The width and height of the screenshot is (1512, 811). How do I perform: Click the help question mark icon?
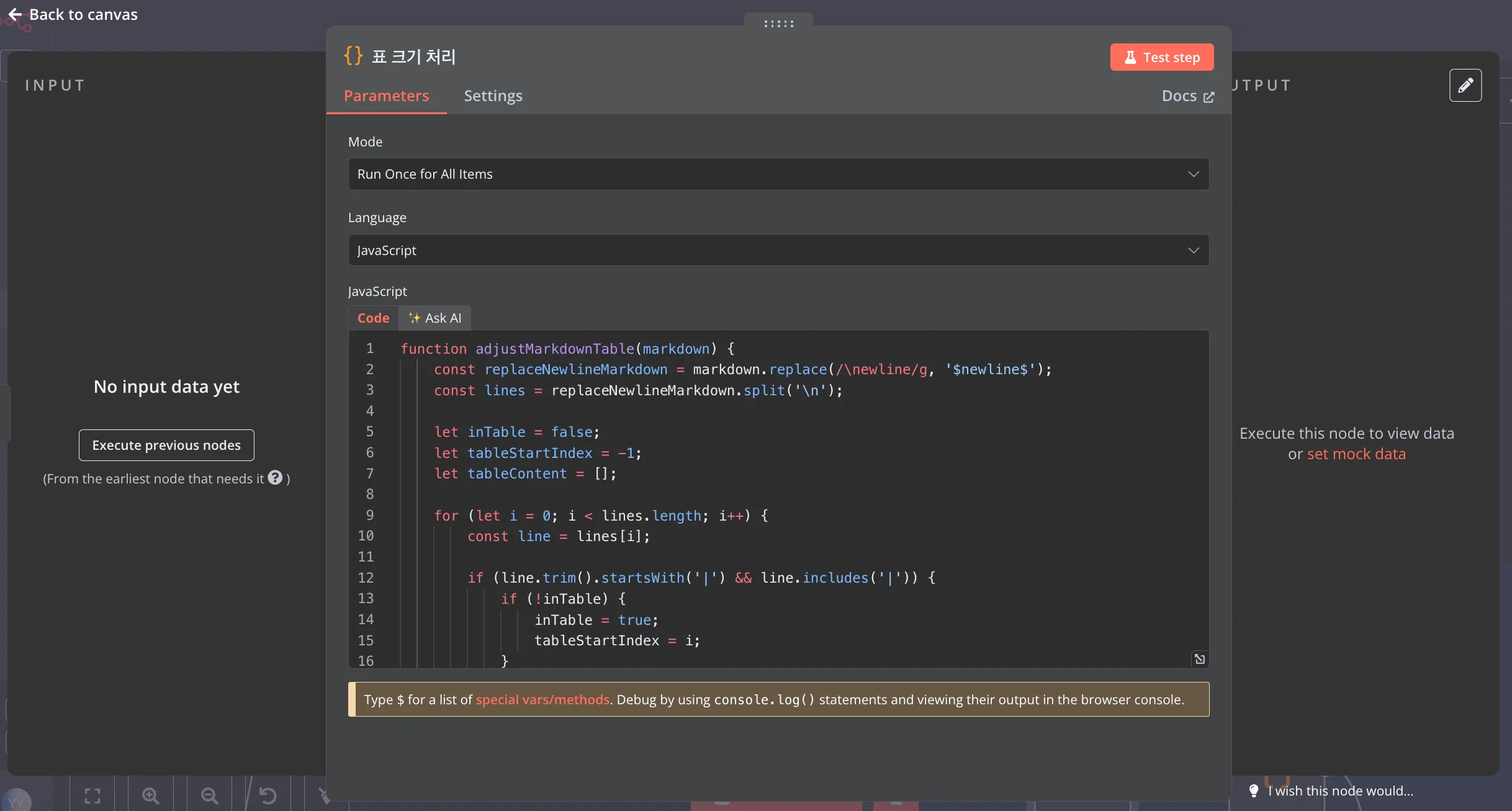coord(275,478)
